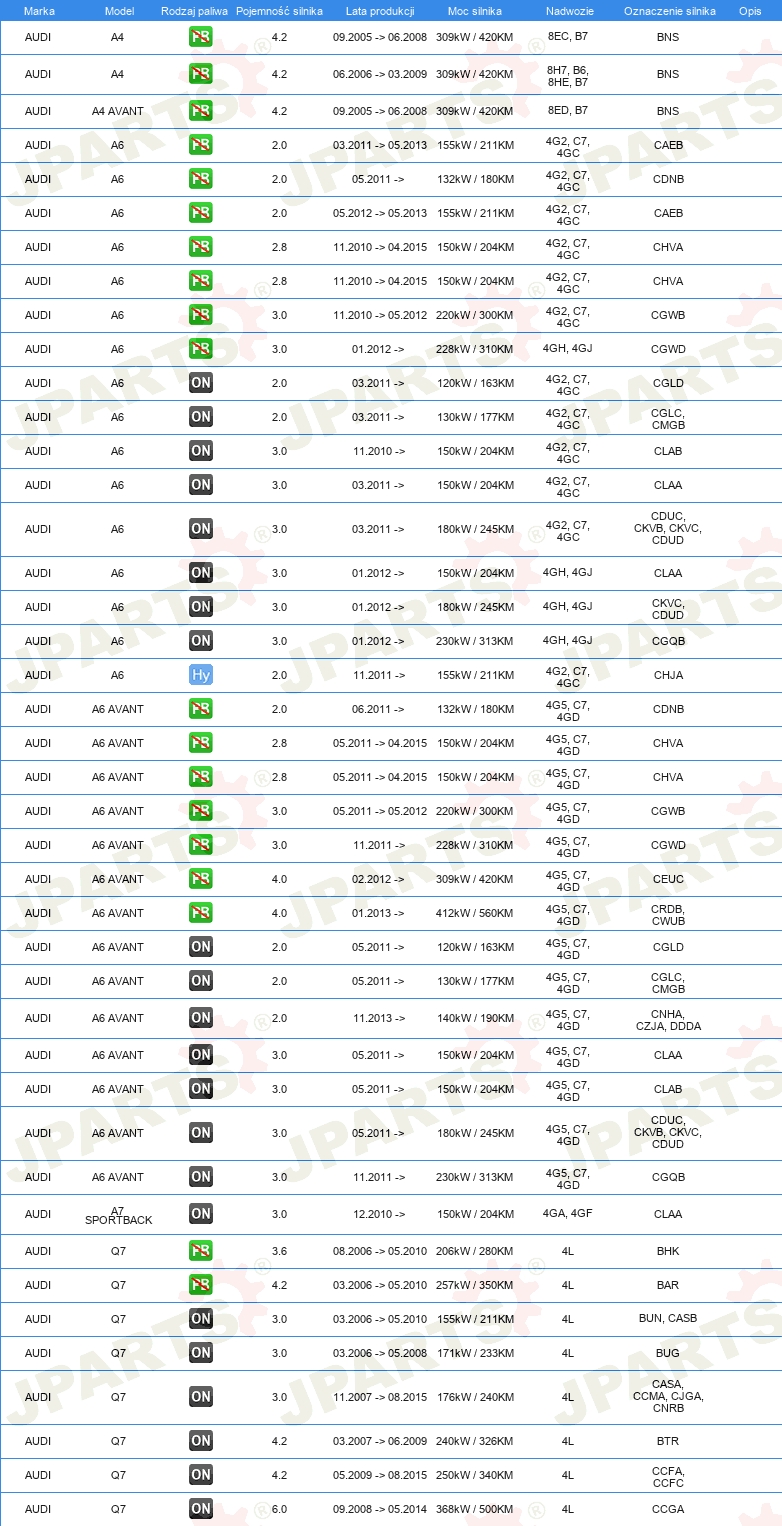Click the 11.2013 -> production date cell
The image size is (782, 1526).
pos(379,1018)
